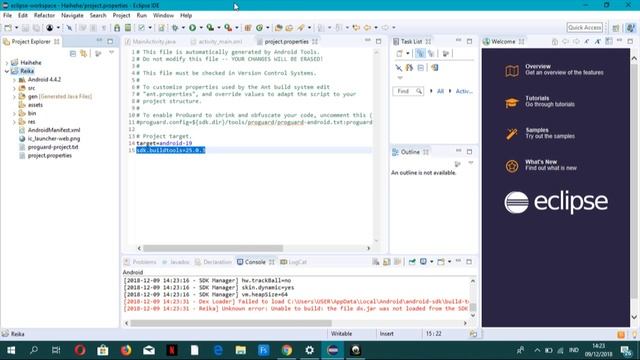Click the Quick Access search field

coord(584,27)
